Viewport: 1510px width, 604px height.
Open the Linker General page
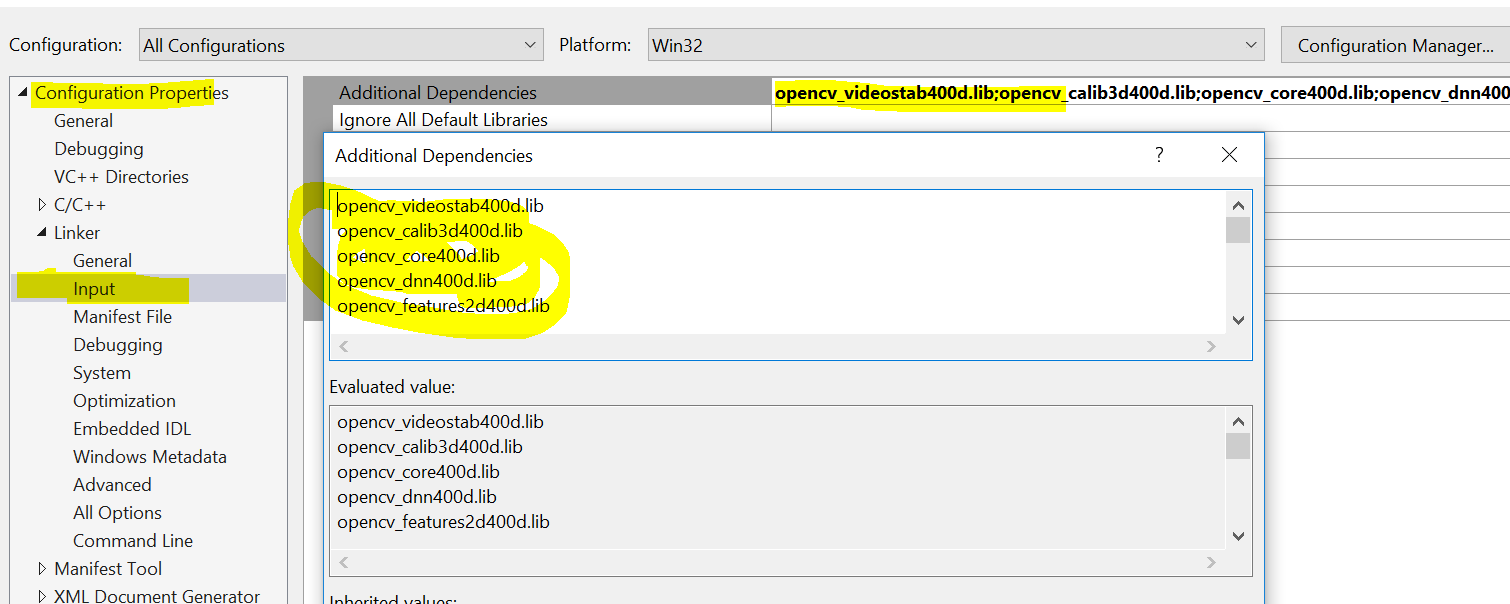pyautogui.click(x=102, y=261)
